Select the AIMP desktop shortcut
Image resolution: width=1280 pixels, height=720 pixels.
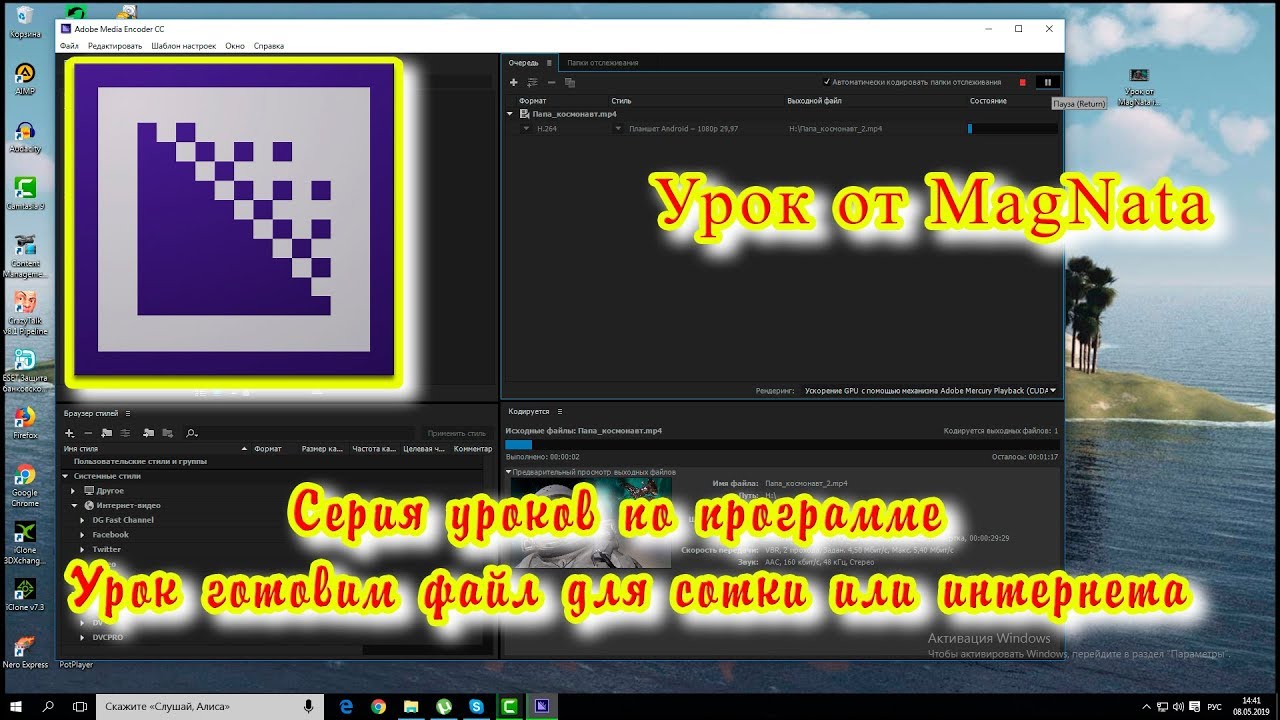(x=25, y=79)
